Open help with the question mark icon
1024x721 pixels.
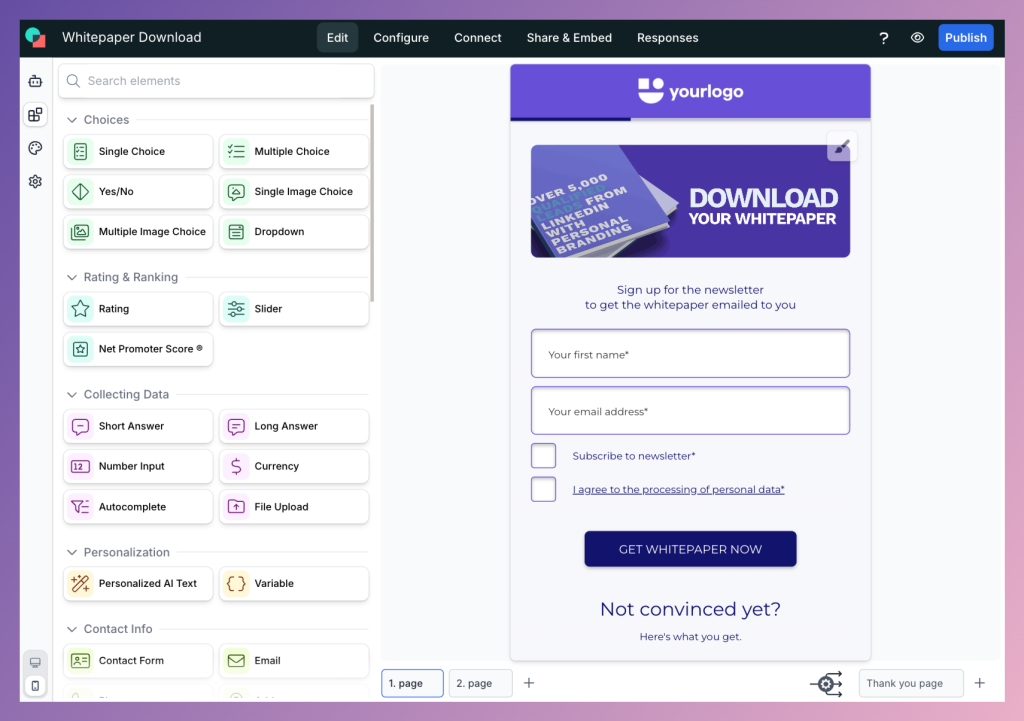click(883, 37)
